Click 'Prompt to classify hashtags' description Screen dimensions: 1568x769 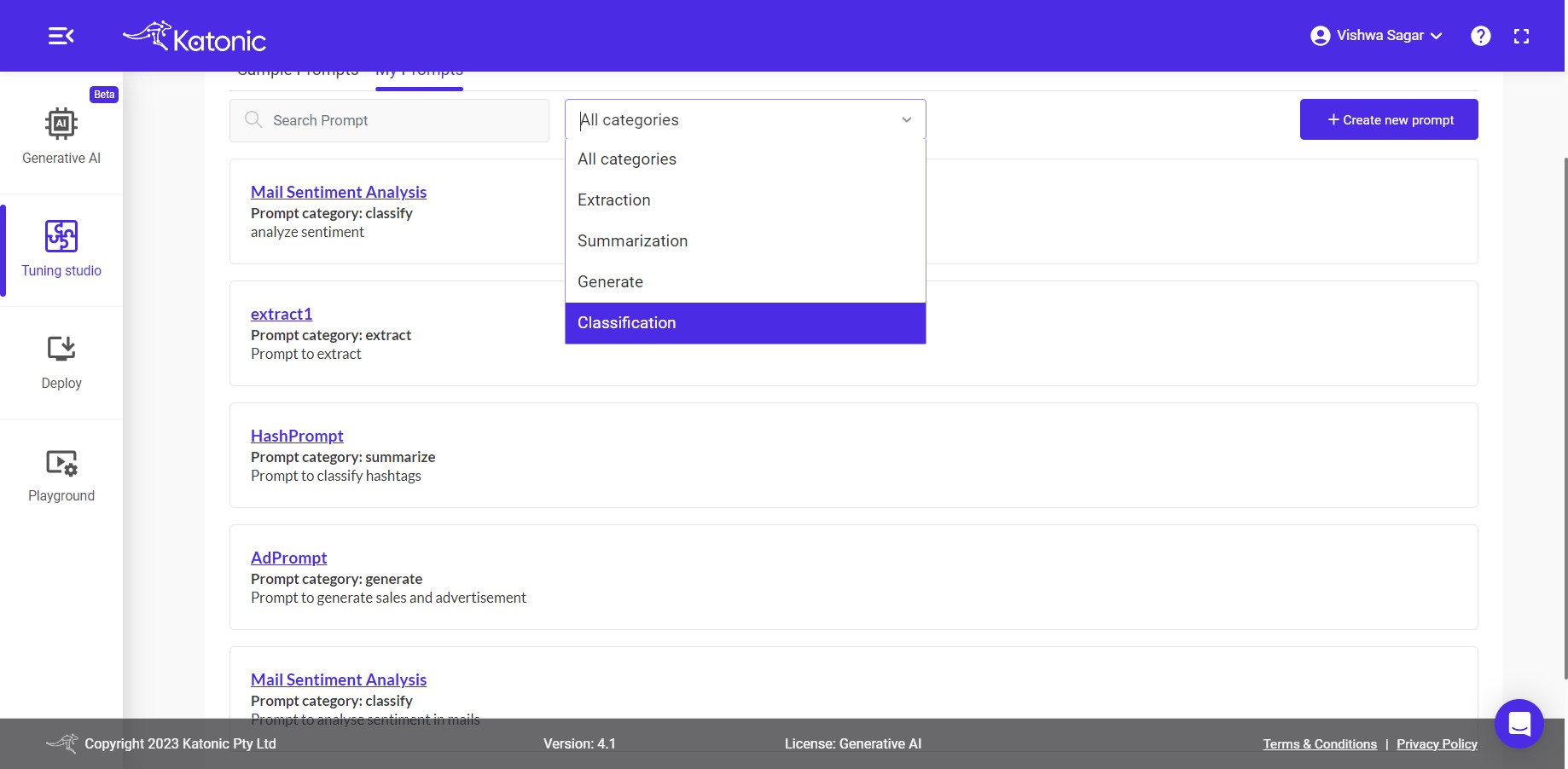[x=336, y=476]
